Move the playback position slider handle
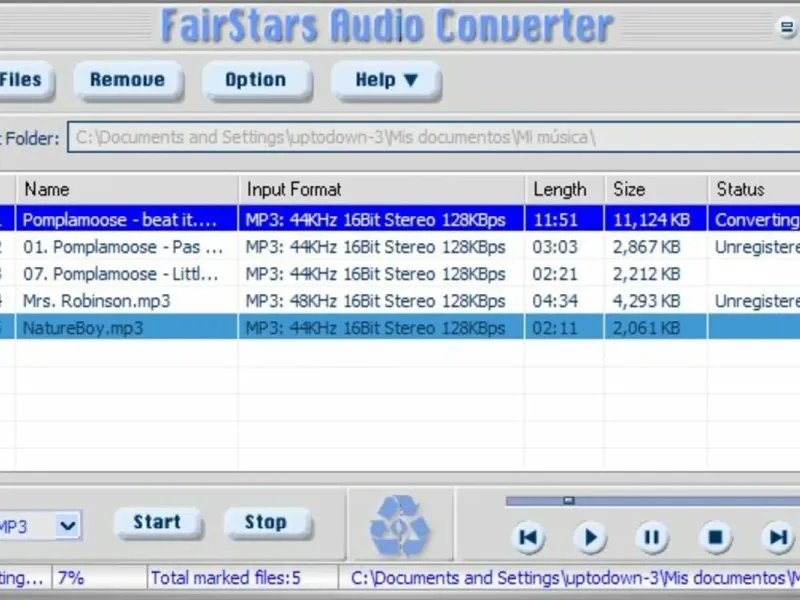The width and height of the screenshot is (800, 600). click(x=568, y=501)
